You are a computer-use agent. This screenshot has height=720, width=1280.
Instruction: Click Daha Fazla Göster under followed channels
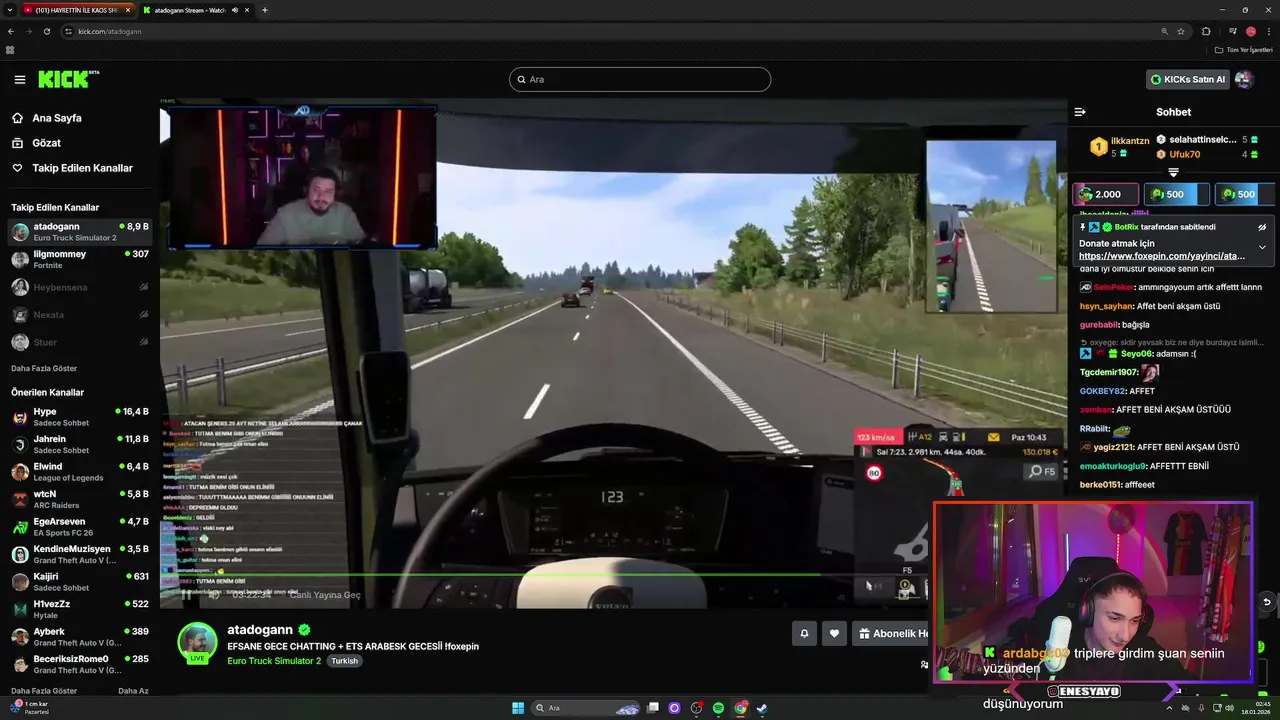(44, 368)
